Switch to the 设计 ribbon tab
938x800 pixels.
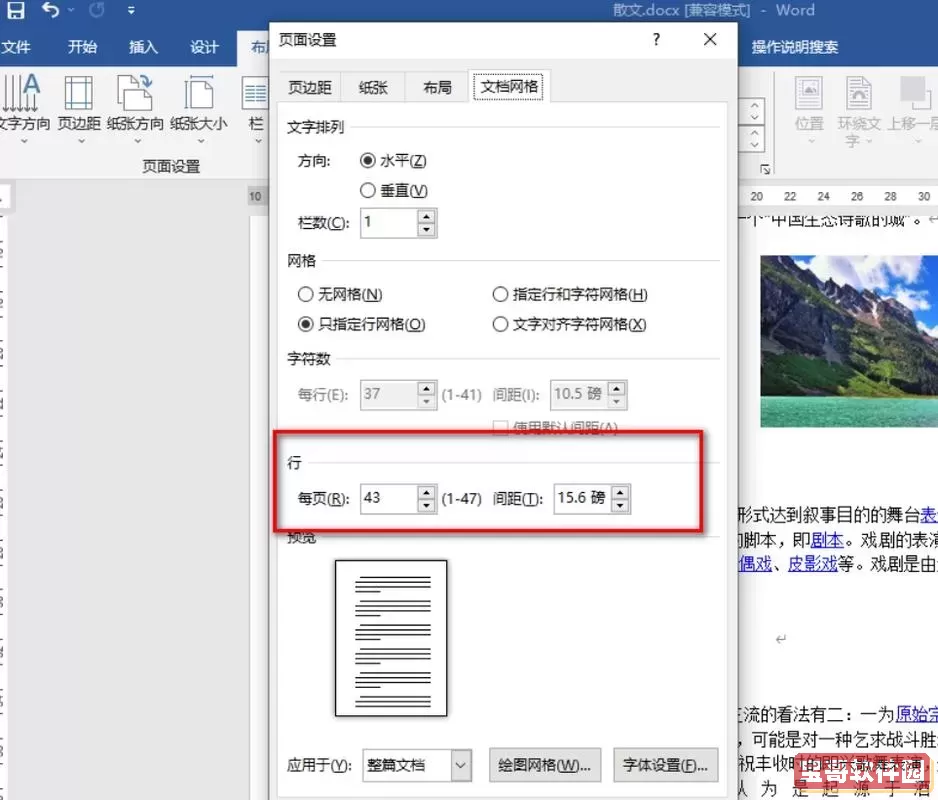[x=205, y=47]
